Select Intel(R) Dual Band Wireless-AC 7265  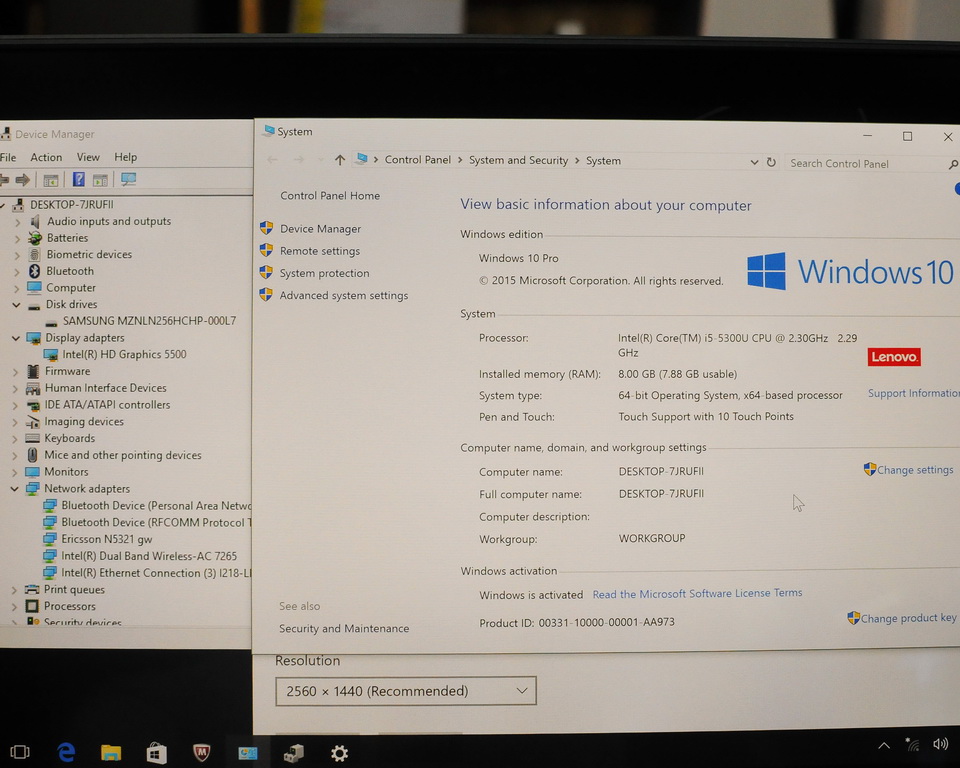tap(149, 556)
